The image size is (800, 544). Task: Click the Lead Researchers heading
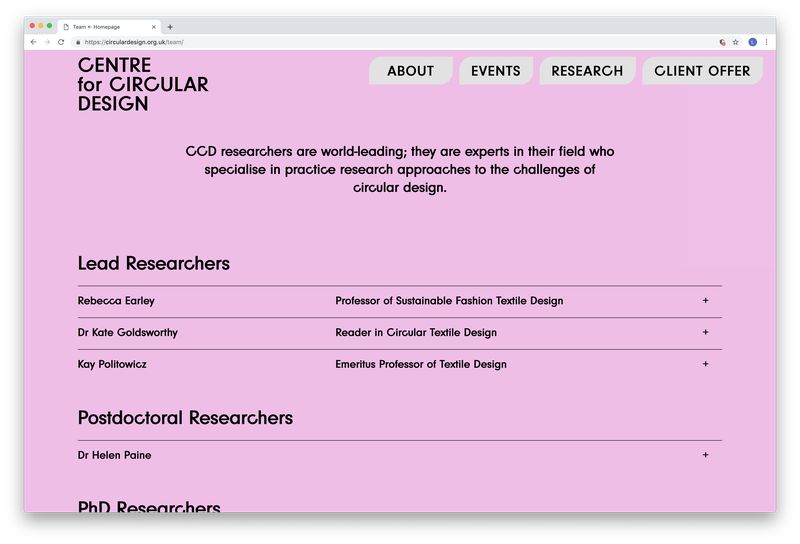[154, 263]
